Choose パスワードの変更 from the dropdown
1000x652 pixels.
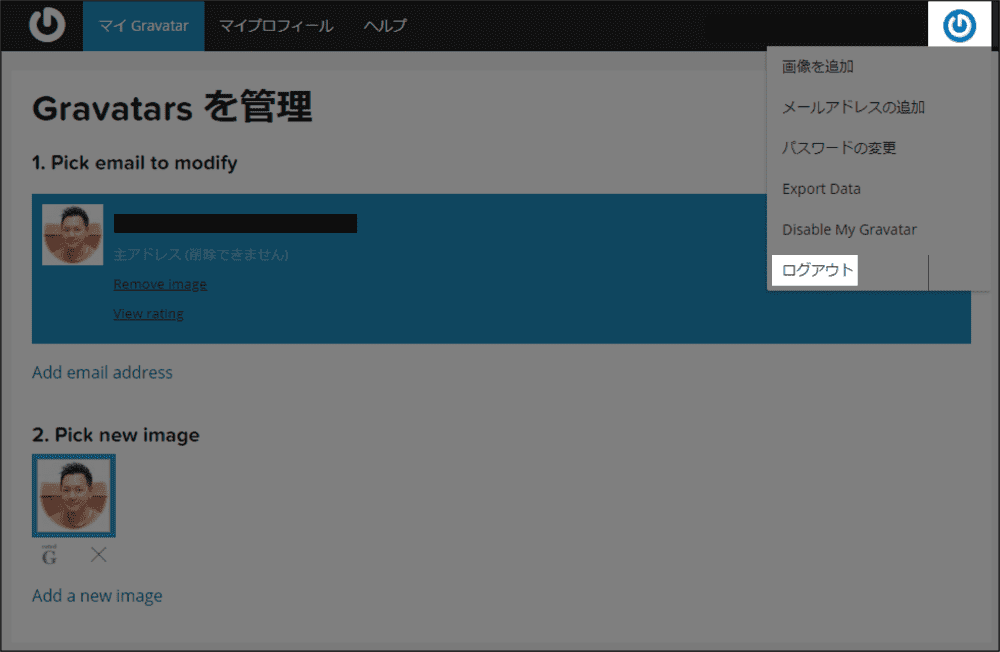pos(839,148)
